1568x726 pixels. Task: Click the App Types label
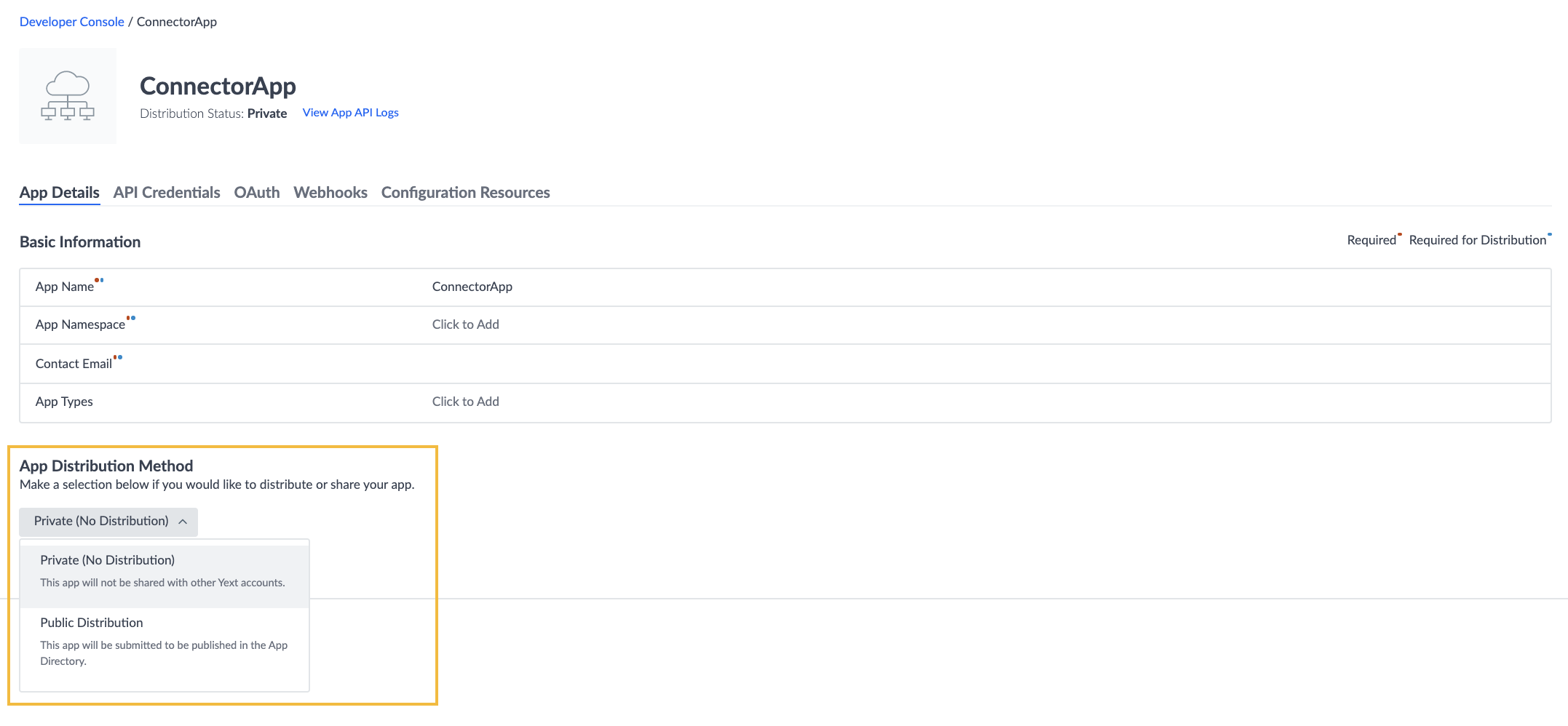coord(64,402)
